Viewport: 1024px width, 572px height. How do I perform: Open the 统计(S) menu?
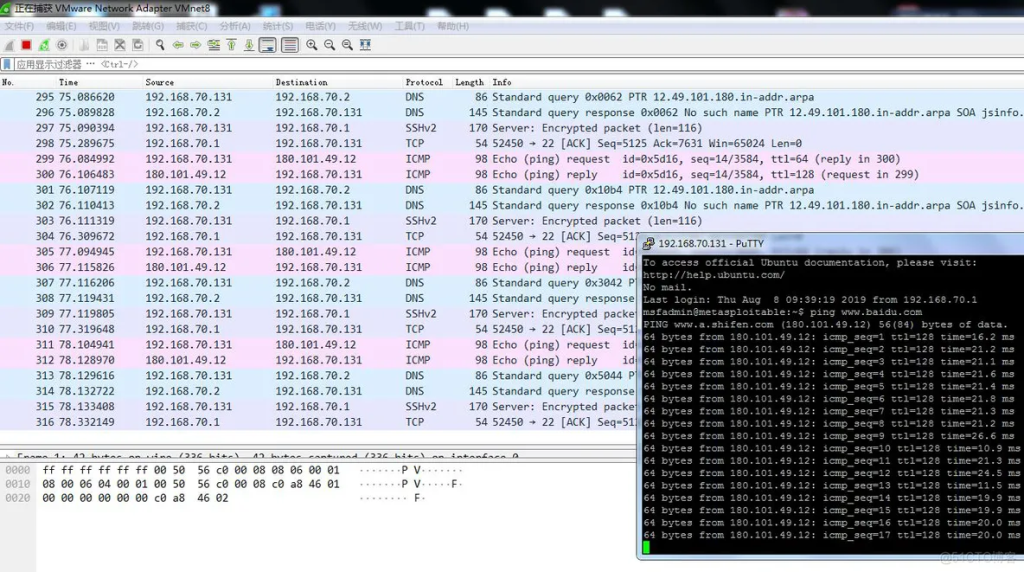tap(278, 26)
